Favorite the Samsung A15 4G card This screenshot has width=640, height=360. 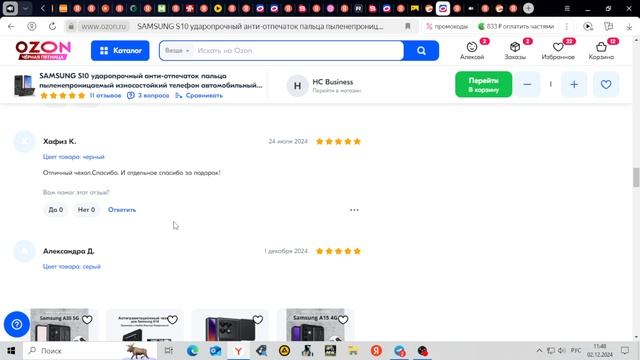(x=343, y=320)
